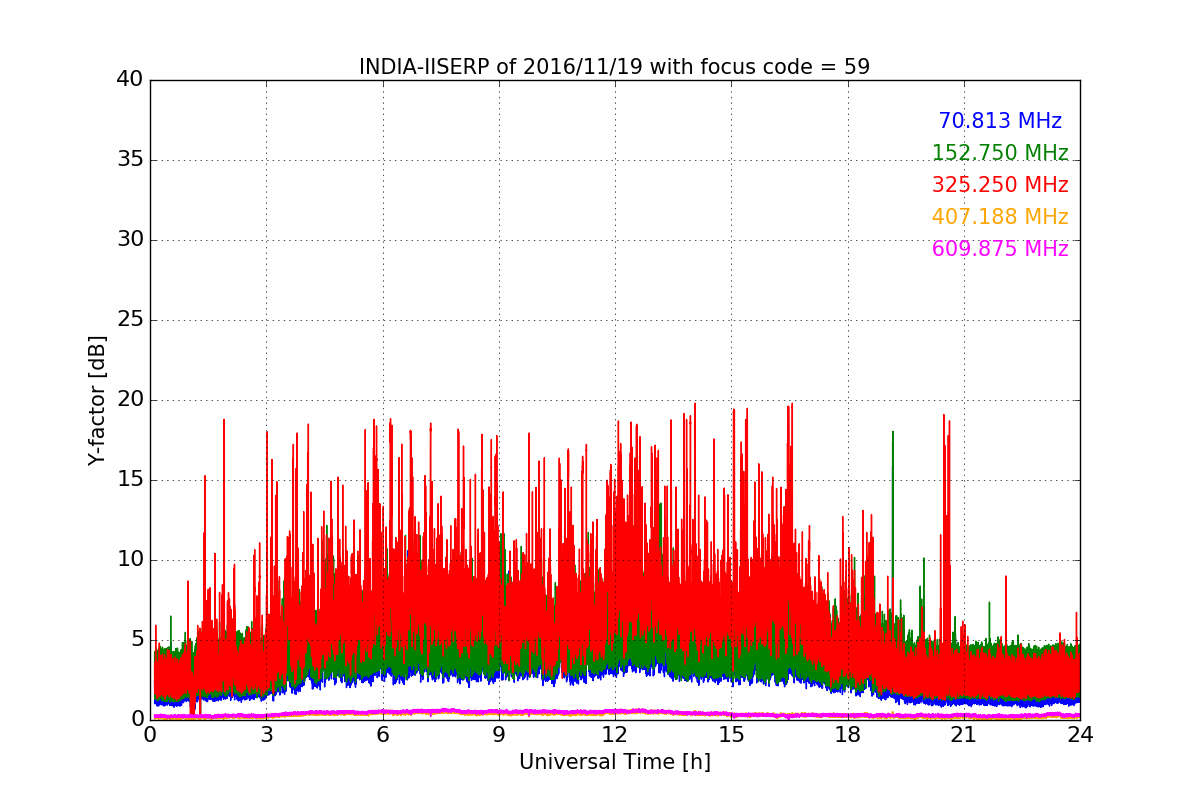1200x800 pixels.
Task: Select the 70.813 MHz legend label
Action: click(x=1000, y=121)
